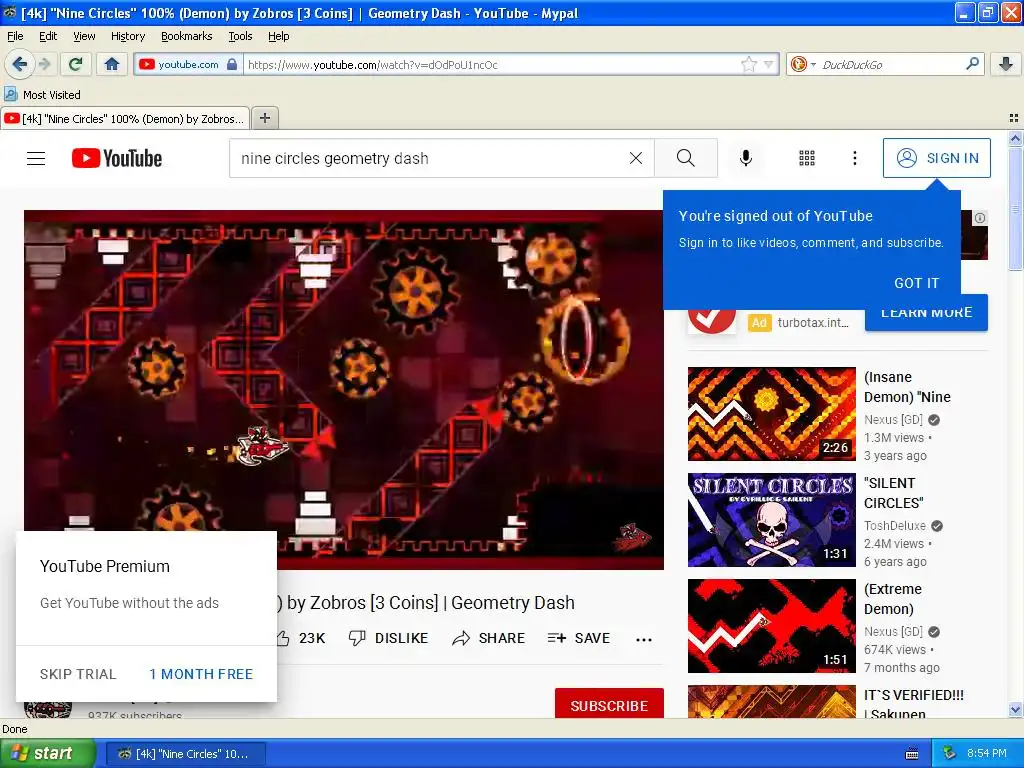The width and height of the screenshot is (1024, 768).
Task: Click the SIGN IN button
Action: click(x=936, y=158)
